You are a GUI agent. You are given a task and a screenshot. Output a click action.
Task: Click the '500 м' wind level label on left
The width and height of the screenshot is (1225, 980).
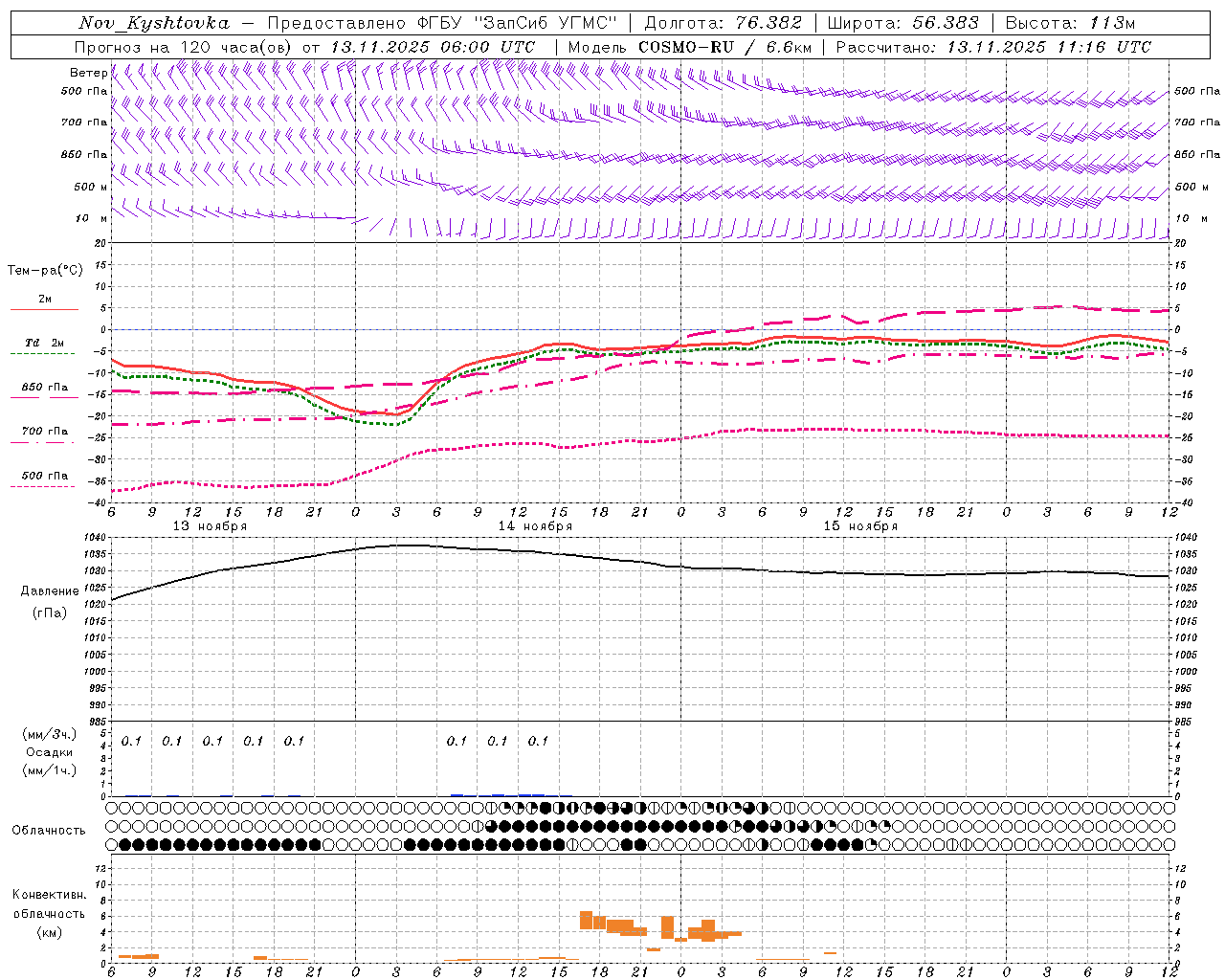pos(91,187)
